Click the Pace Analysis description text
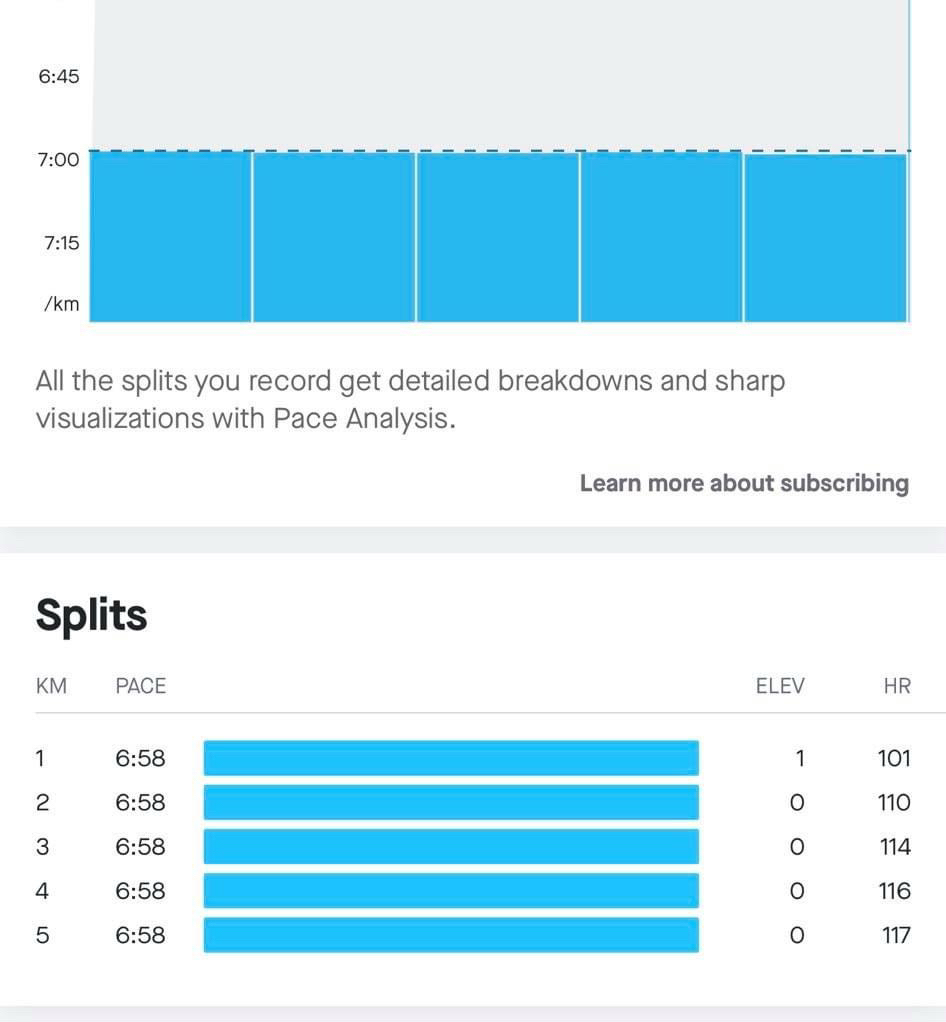Image resolution: width=946 pixels, height=1022 pixels. click(410, 400)
